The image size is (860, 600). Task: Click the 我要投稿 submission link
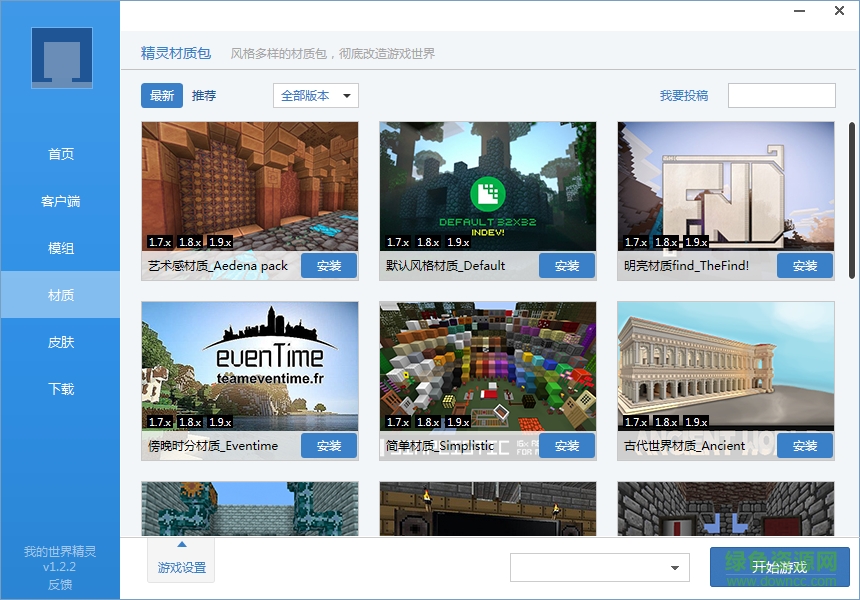[684, 96]
